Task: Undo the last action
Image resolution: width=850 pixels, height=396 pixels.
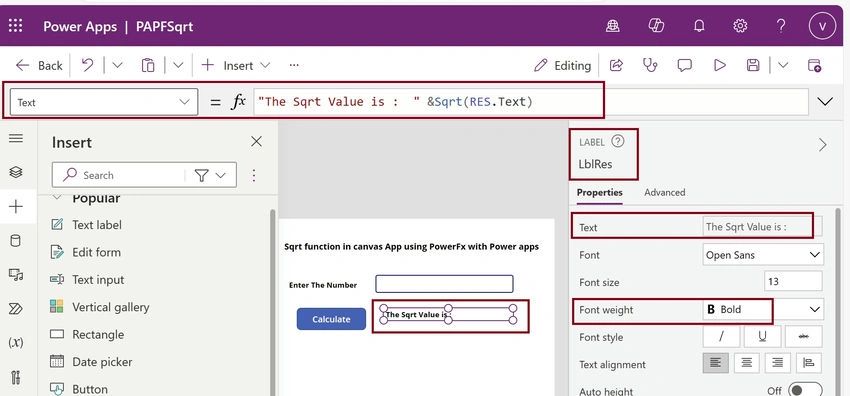Action: click(87, 66)
